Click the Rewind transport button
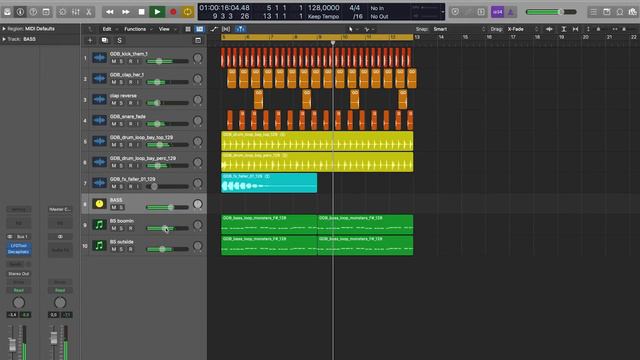The width and height of the screenshot is (640, 360). tap(110, 12)
